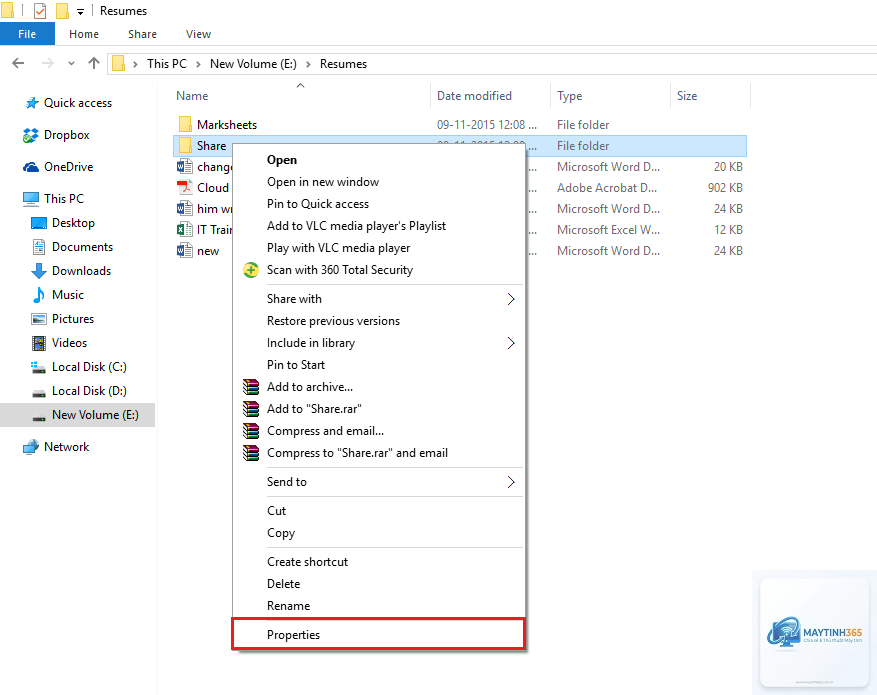Switch to the View ribbon tab
Image resolution: width=877 pixels, height=695 pixels.
(x=198, y=34)
